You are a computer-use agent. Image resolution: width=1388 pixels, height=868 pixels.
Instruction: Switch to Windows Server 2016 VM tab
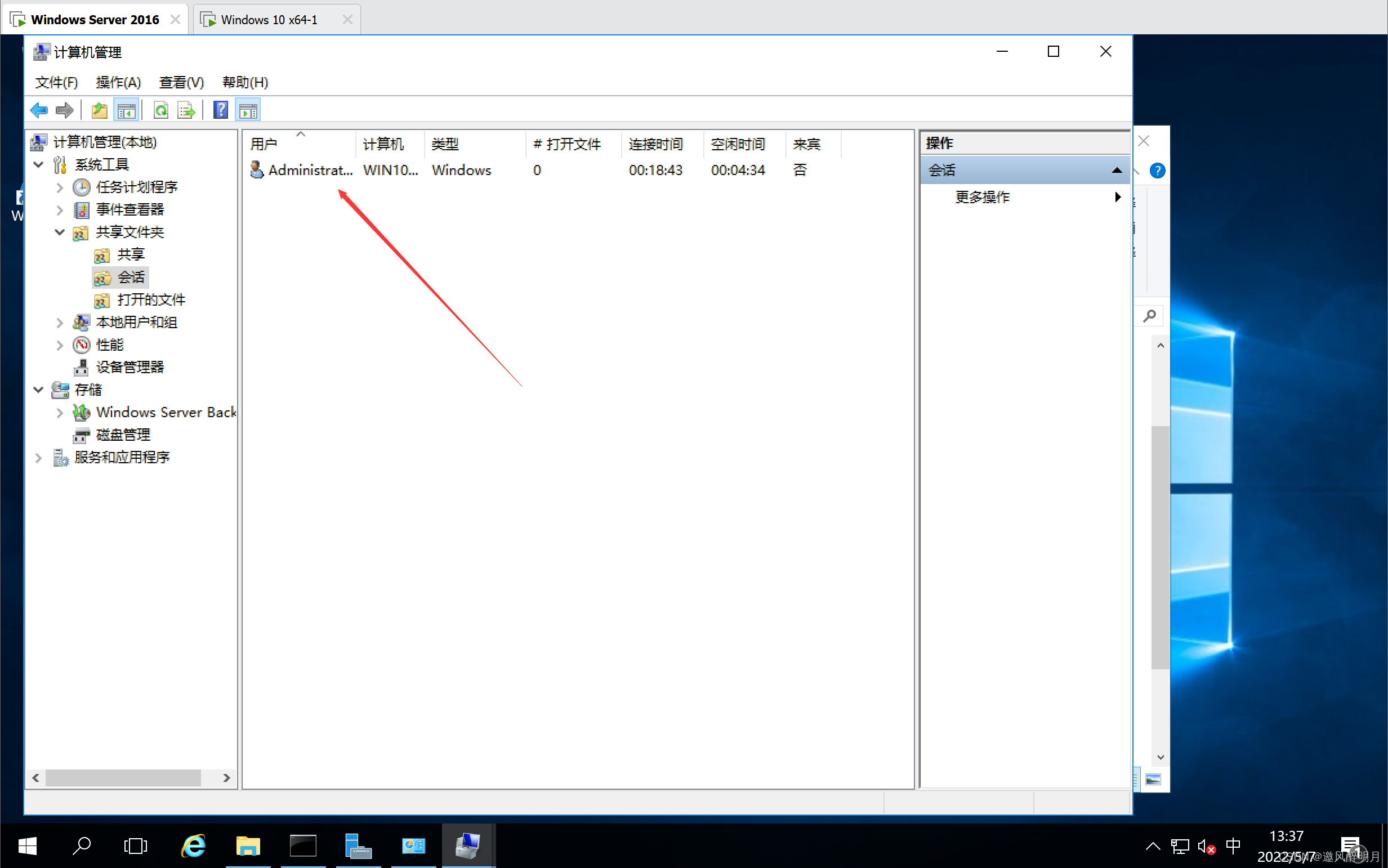point(95,20)
